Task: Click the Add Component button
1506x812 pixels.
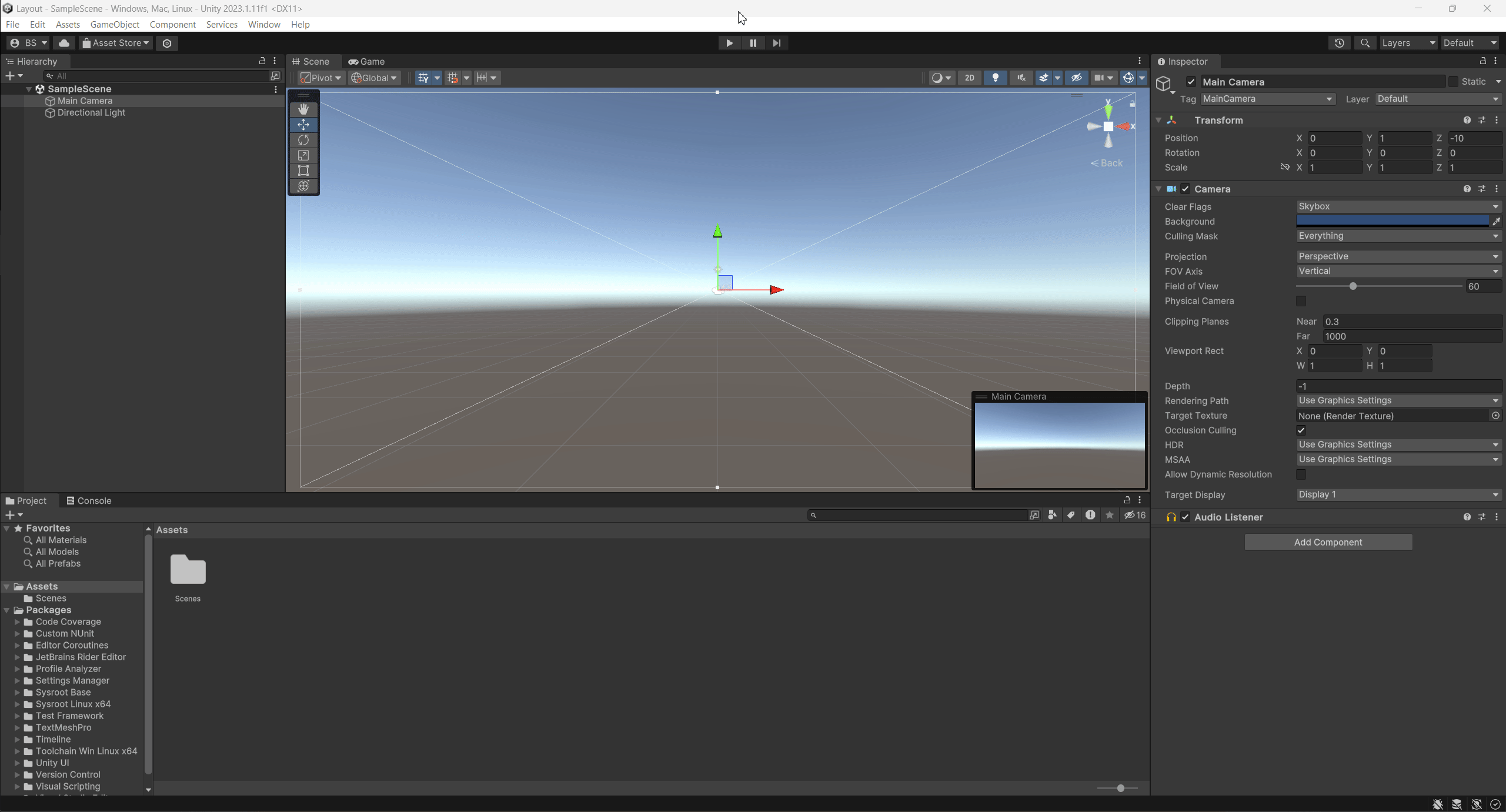Action: click(x=1328, y=542)
